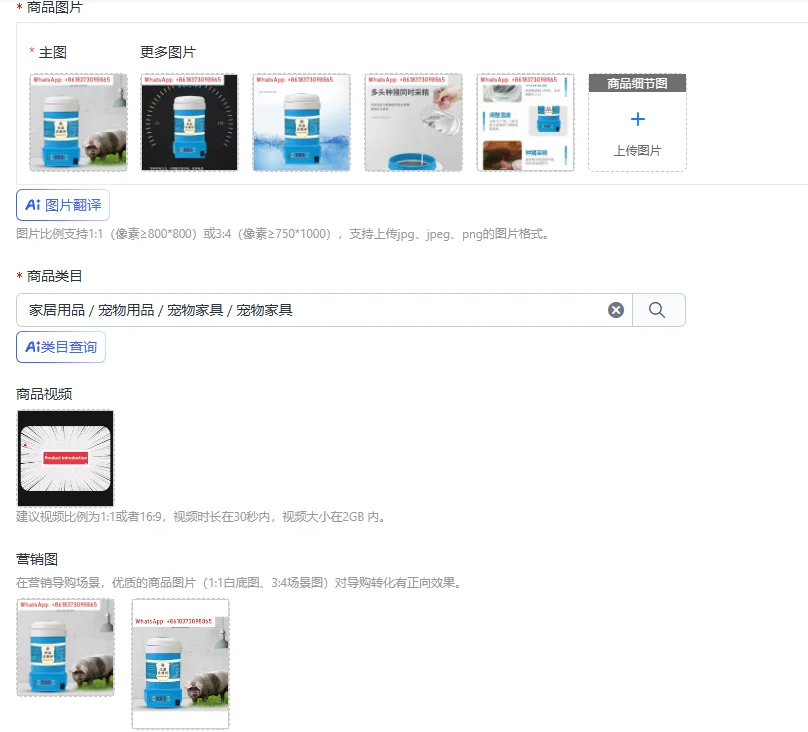This screenshot has height=732, width=808.
Task: Clear the 商品类目 category field
Action: click(615, 310)
